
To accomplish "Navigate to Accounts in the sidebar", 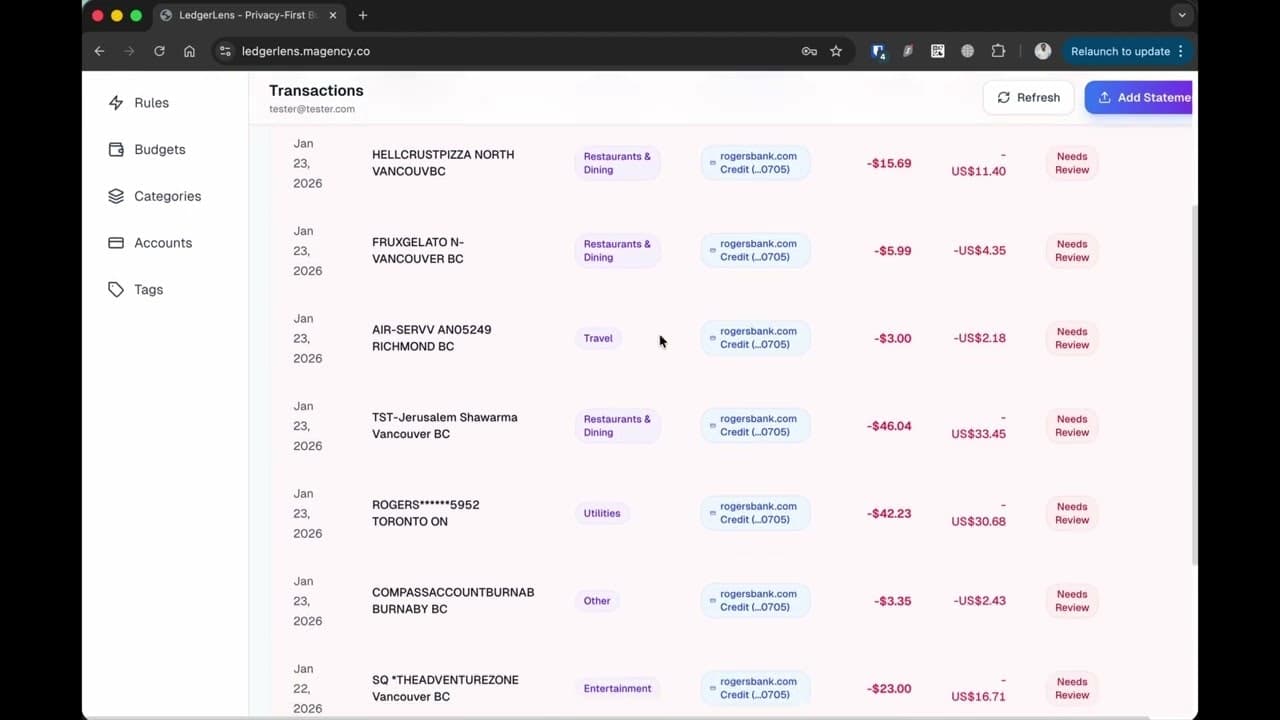I will click(x=162, y=242).
